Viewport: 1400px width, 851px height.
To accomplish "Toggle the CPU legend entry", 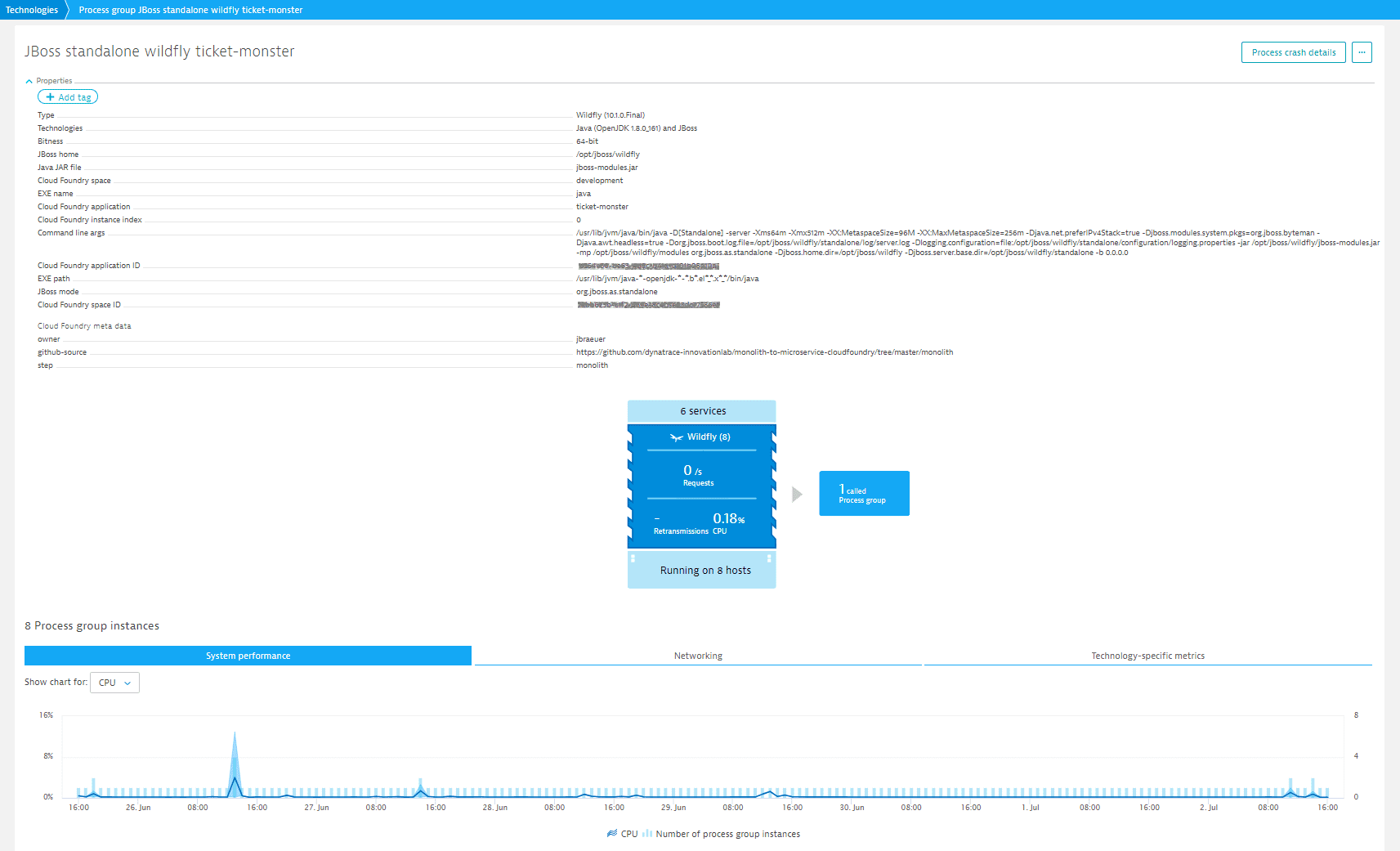I will pos(622,834).
